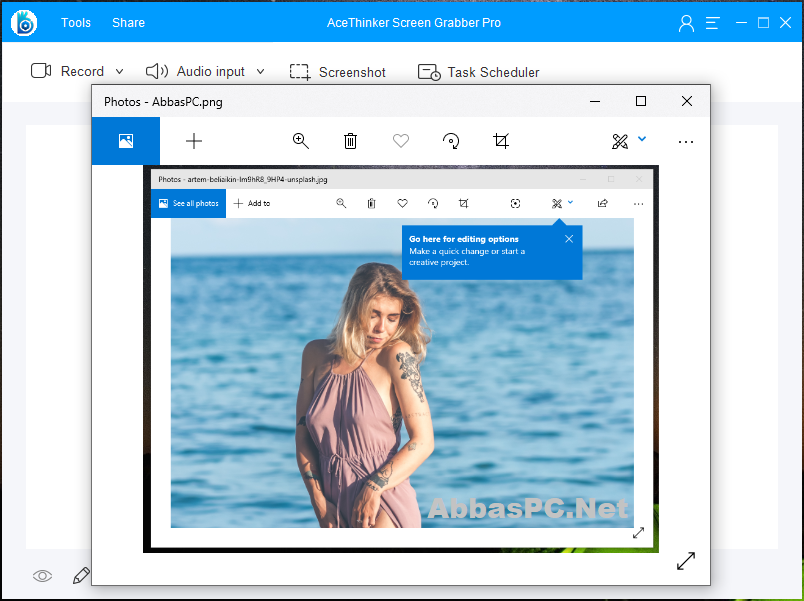
Task: Delete AbbasPC.png with the trash icon
Action: (350, 141)
